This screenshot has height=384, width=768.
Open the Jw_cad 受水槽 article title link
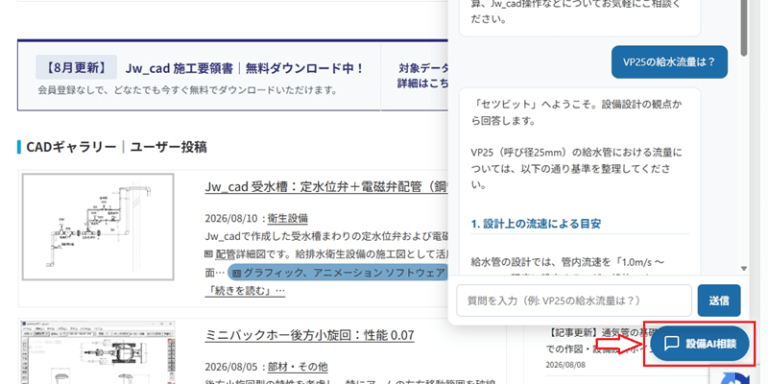[x=327, y=187]
